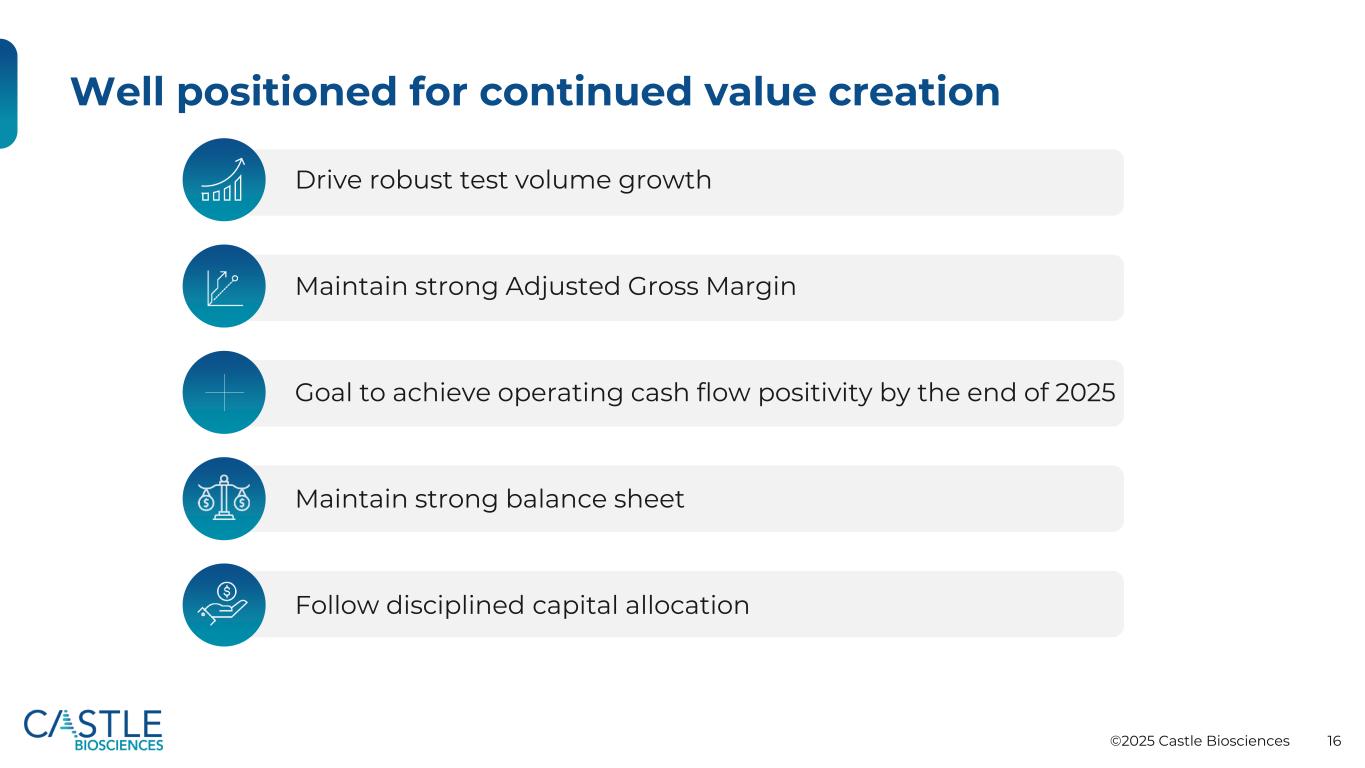Click the CASTLE wordmark in the logo

93,723
